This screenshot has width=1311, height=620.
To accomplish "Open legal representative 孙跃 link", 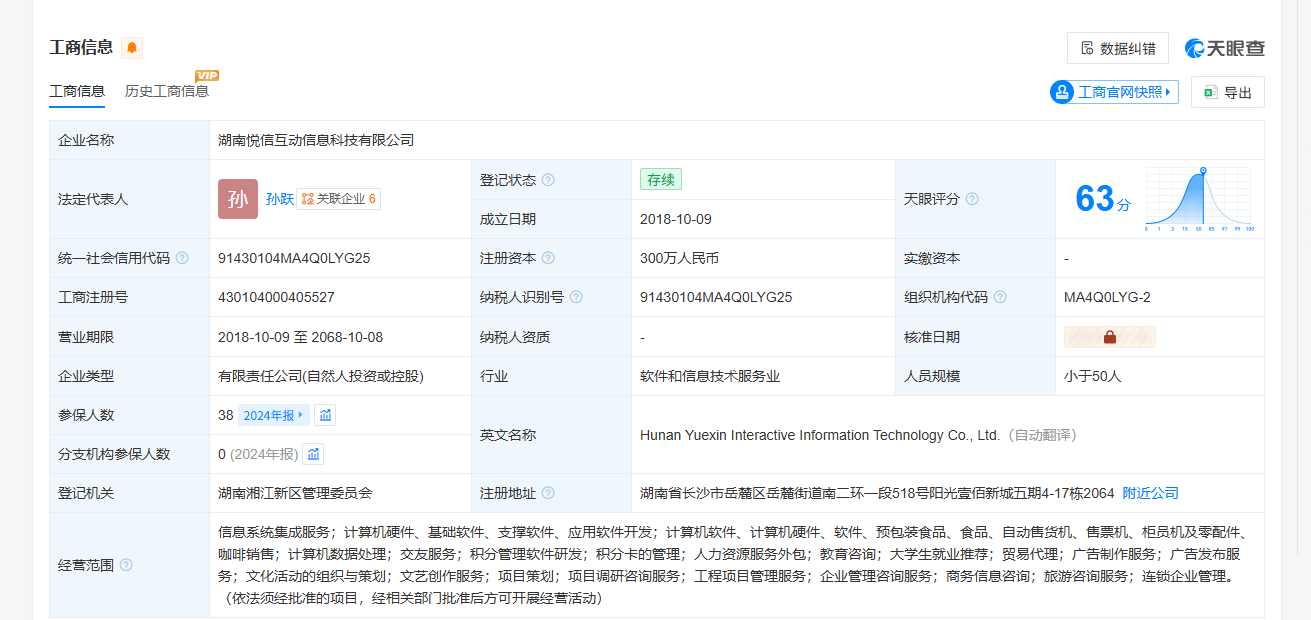I will [x=280, y=199].
